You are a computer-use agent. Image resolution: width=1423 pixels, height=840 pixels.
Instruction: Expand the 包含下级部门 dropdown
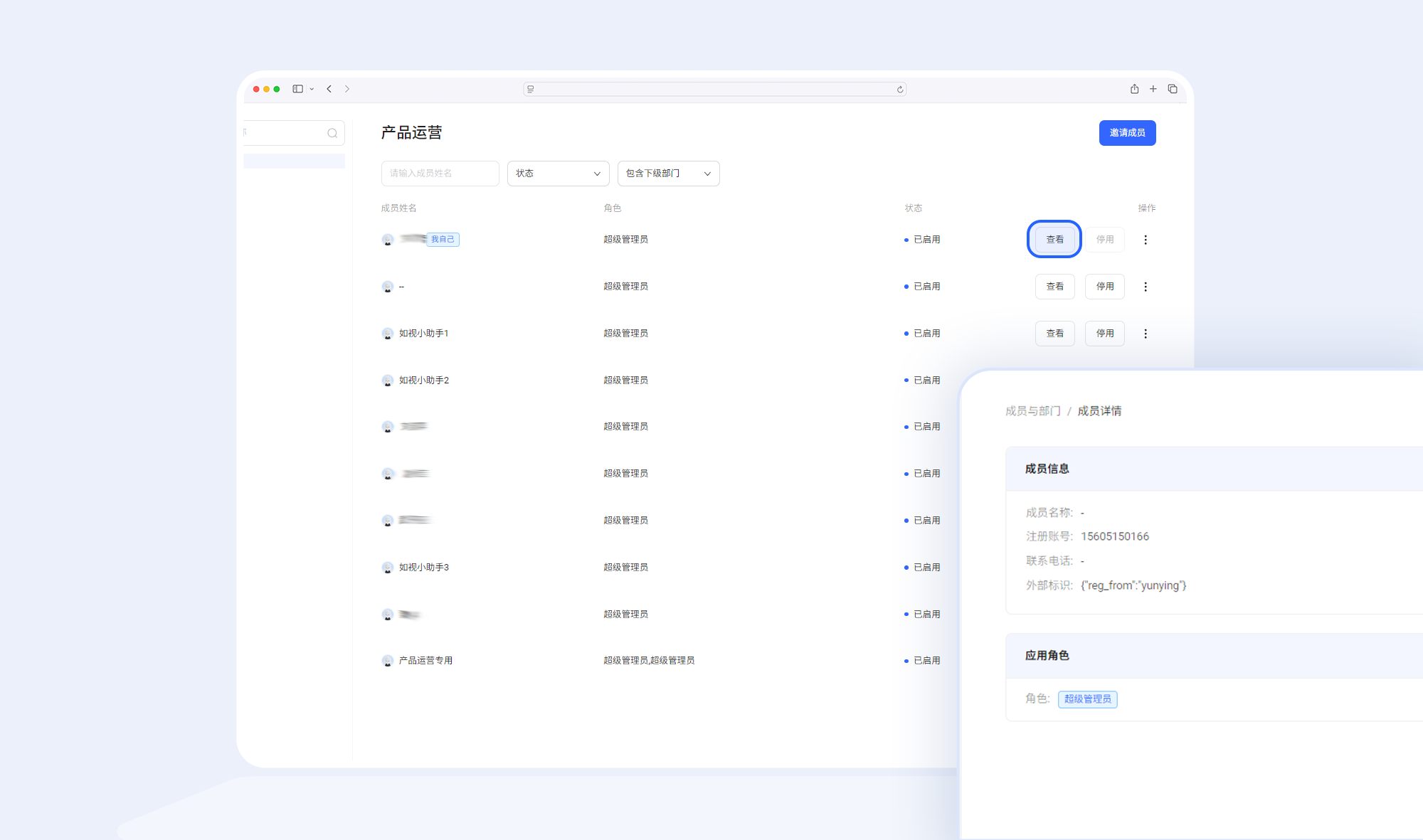[668, 174]
